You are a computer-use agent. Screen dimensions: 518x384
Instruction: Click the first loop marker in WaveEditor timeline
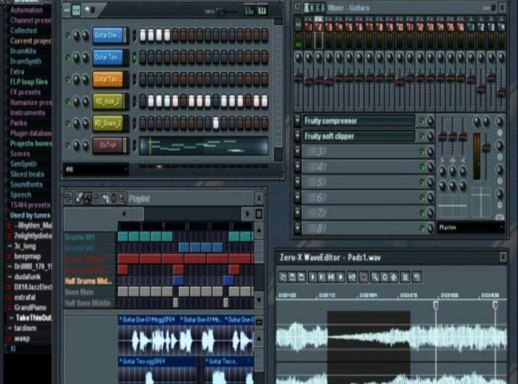pos(436,305)
